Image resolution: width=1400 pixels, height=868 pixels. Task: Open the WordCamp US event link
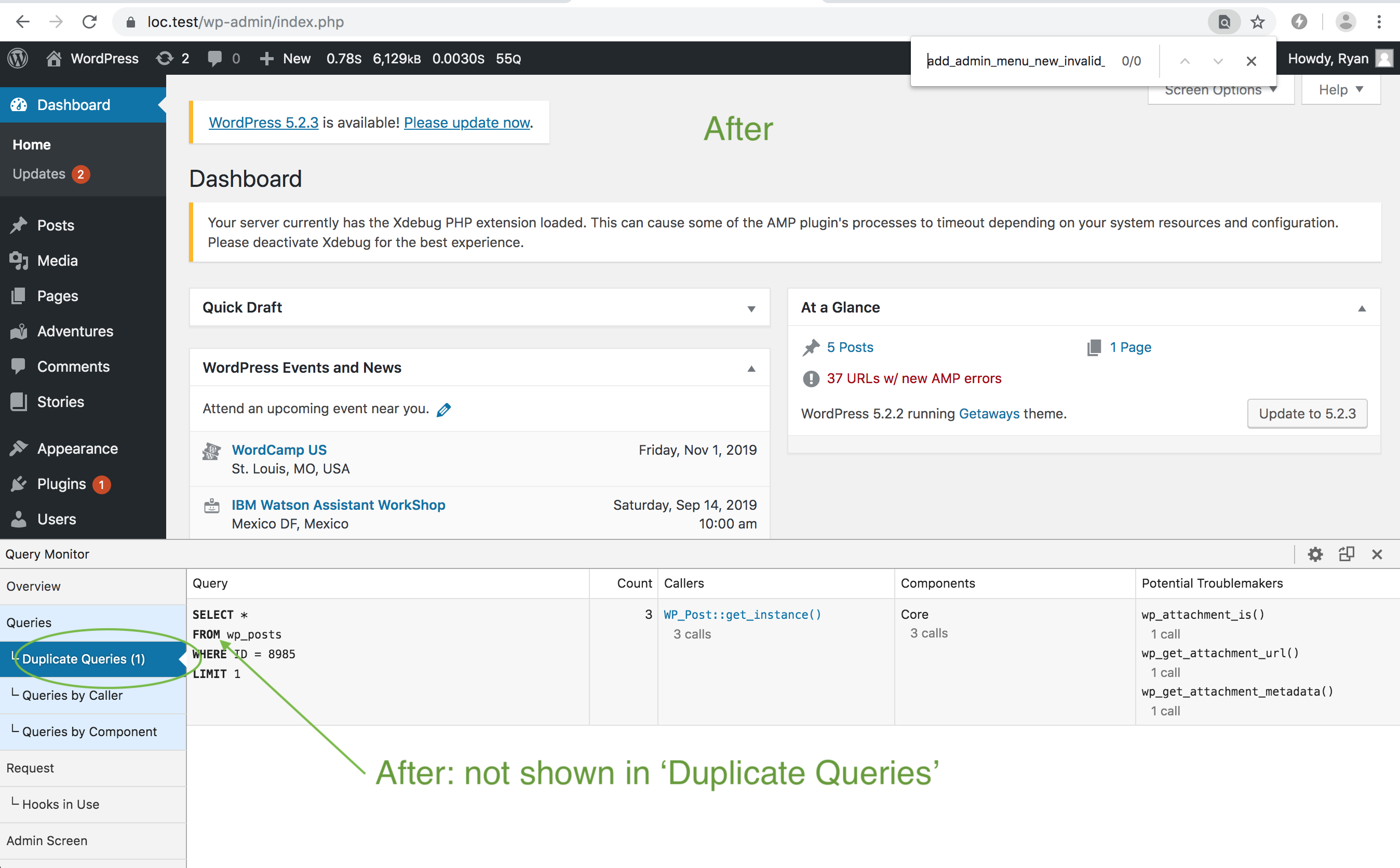pos(279,450)
